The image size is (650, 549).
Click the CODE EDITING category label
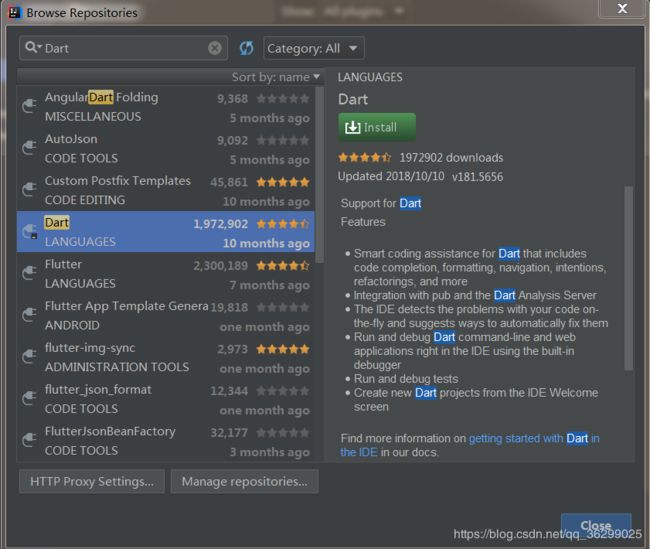(x=85, y=200)
